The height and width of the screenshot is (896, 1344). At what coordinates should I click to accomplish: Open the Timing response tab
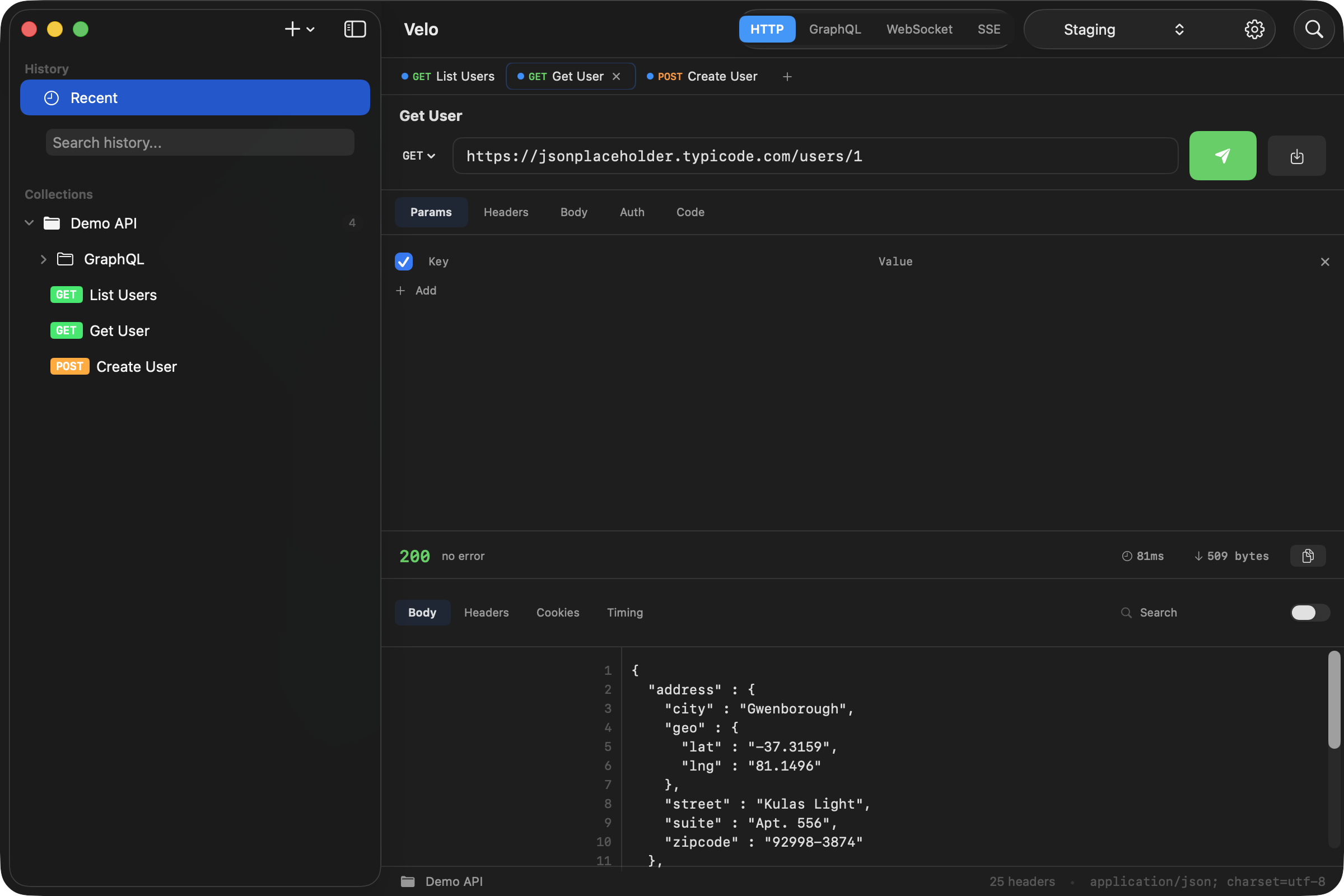[624, 612]
